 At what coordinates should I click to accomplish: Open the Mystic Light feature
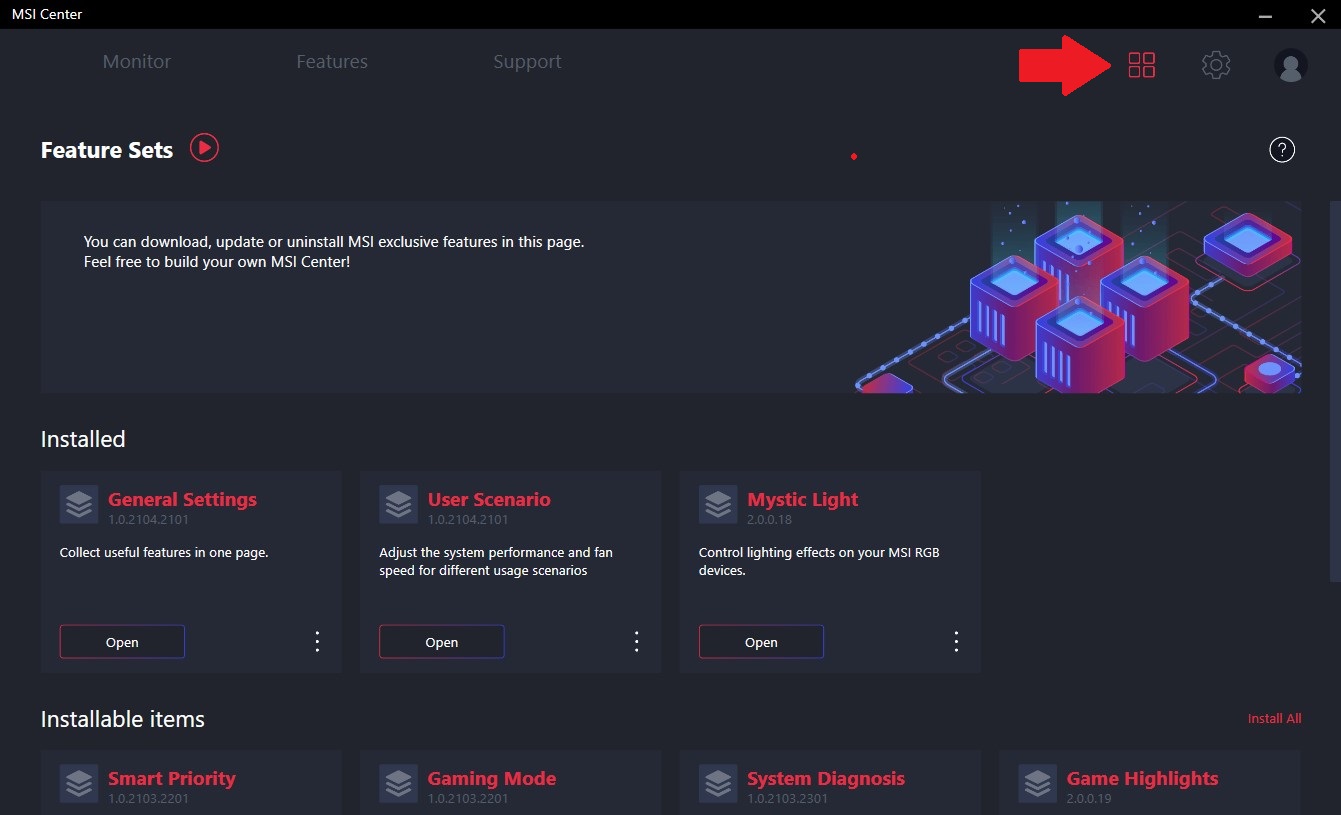(x=761, y=642)
